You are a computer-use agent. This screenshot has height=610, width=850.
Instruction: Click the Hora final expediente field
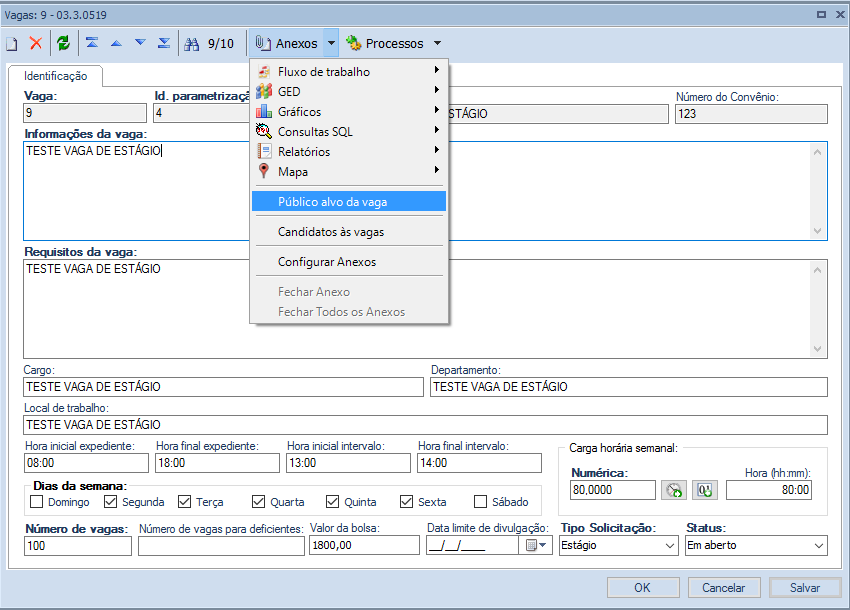click(217, 463)
